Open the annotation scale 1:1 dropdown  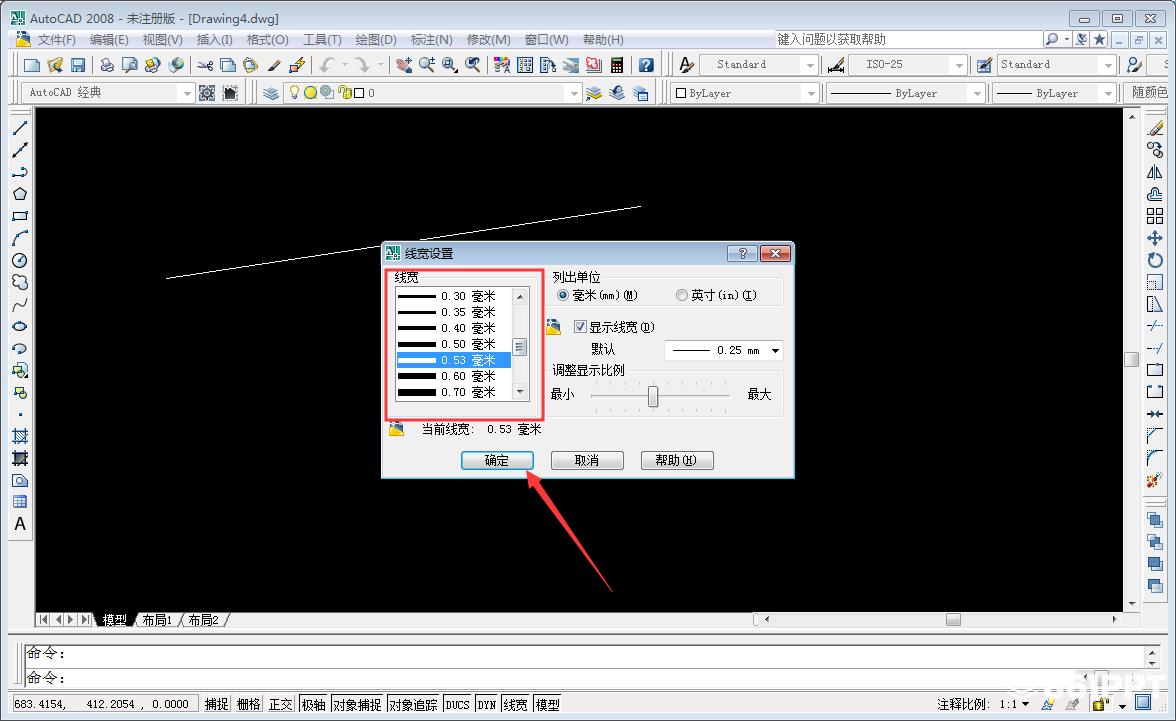[x=1014, y=704]
